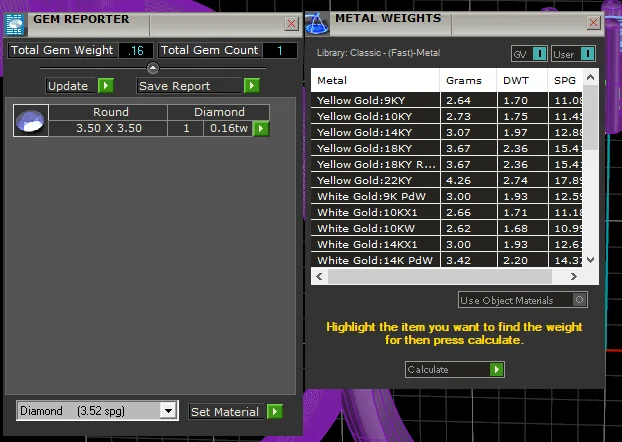This screenshot has height=442, width=622.
Task: Click the Total Gem Weight value .16
Action: point(136,50)
